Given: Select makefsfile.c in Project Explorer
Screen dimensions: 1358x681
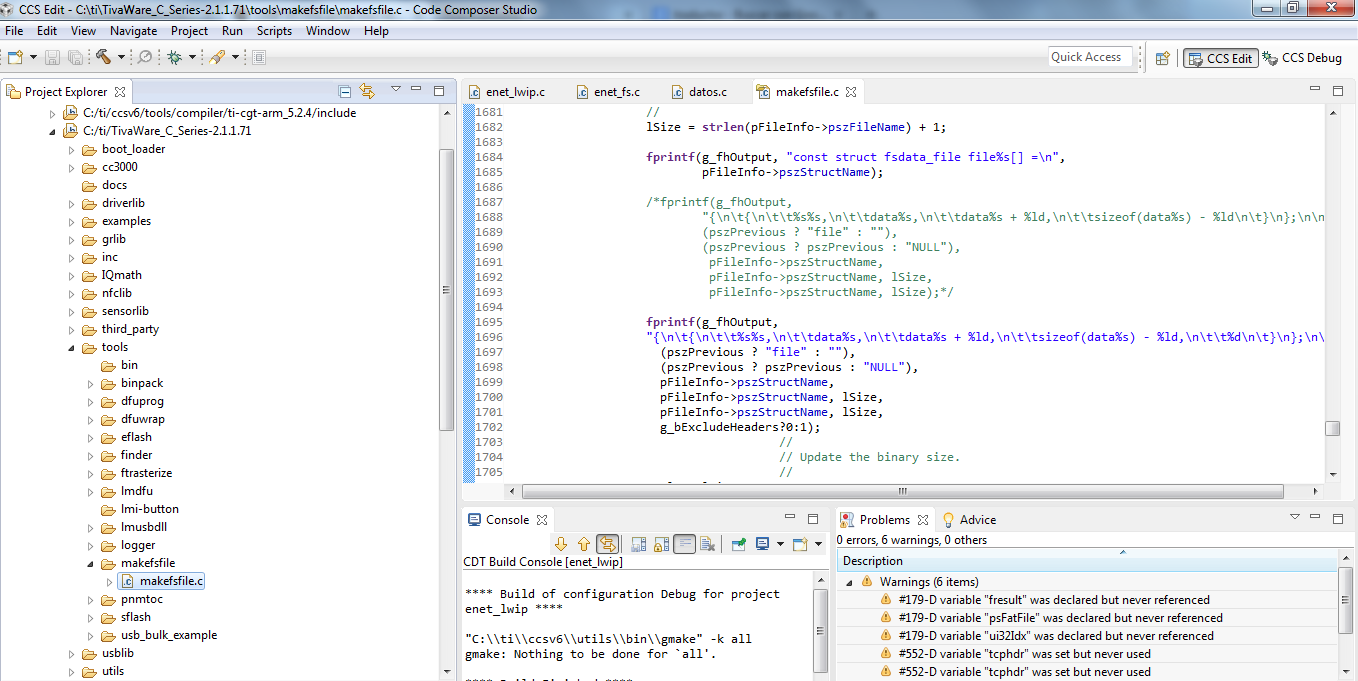Looking at the screenshot, I should [162, 581].
